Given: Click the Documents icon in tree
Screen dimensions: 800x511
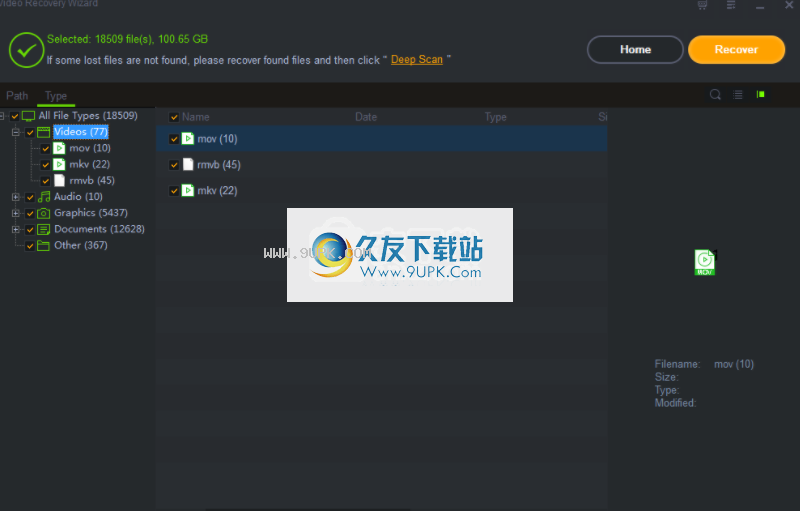Looking at the screenshot, I should (44, 229).
